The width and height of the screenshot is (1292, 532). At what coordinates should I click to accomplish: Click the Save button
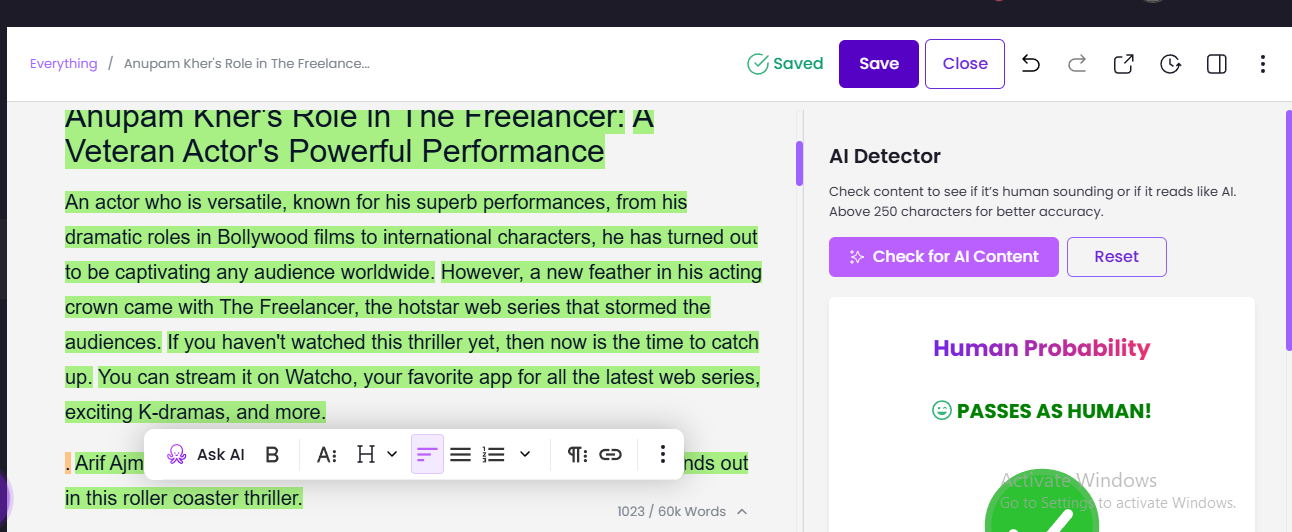879,64
